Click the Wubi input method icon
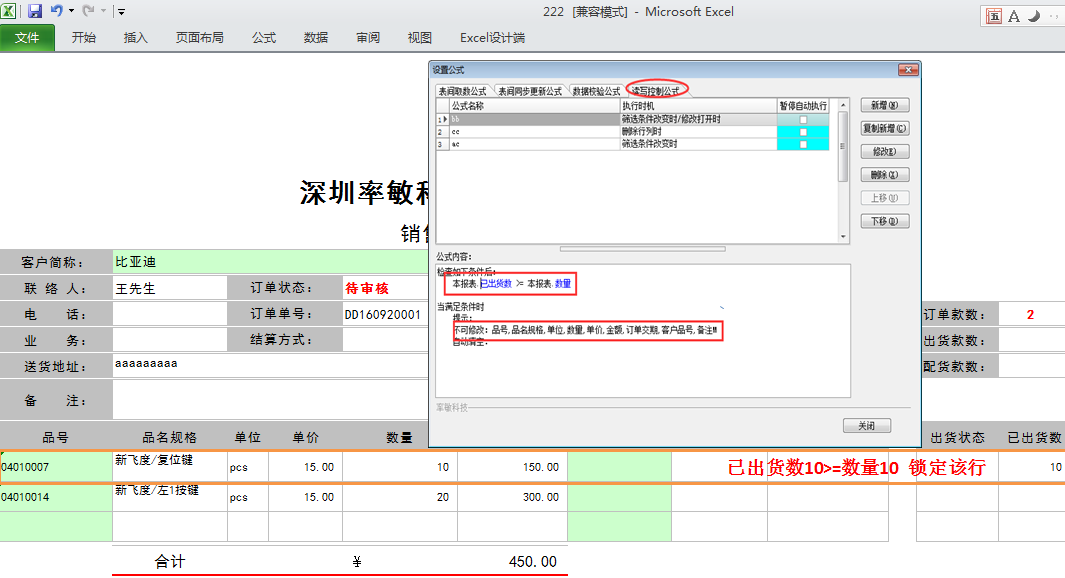1065x578 pixels. (994, 16)
